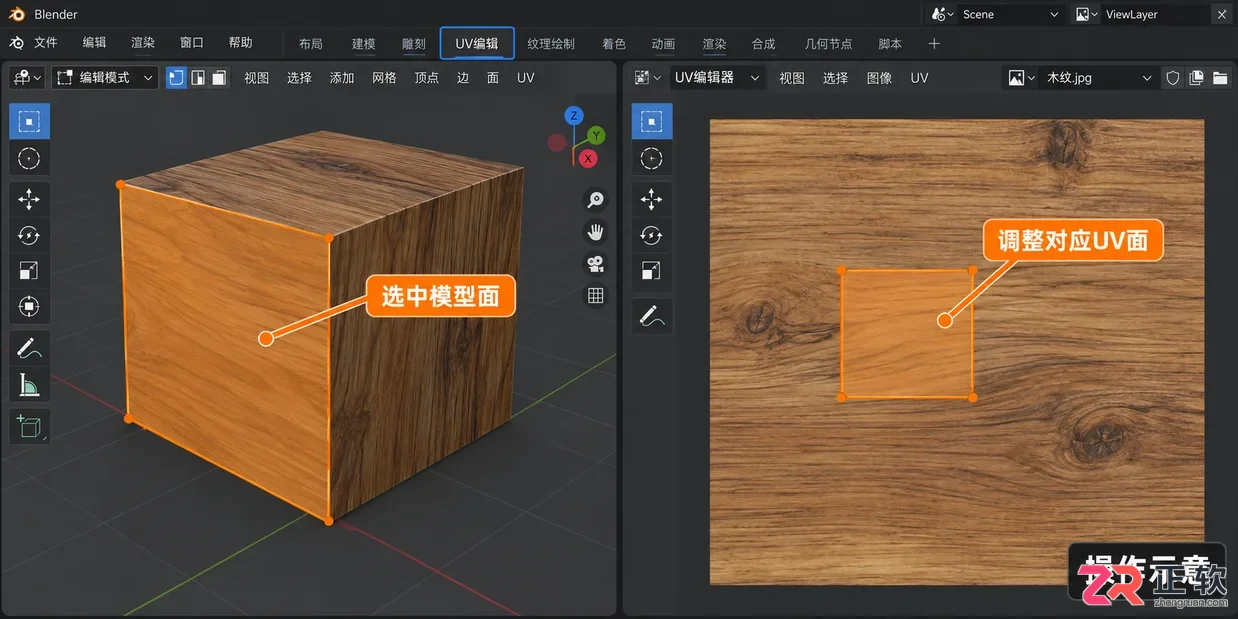Activate 2D Cursor tool in UV editor
1238x619 pixels.
(652, 158)
